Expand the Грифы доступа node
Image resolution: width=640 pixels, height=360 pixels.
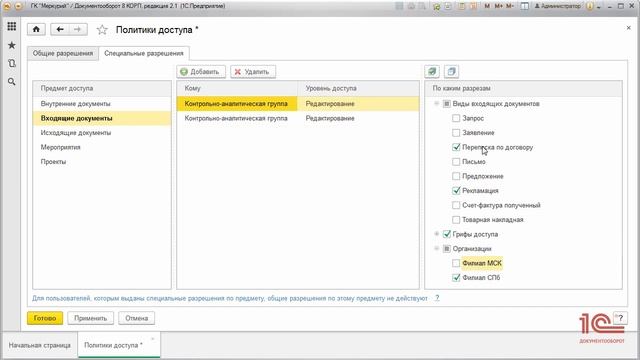[x=436, y=234]
